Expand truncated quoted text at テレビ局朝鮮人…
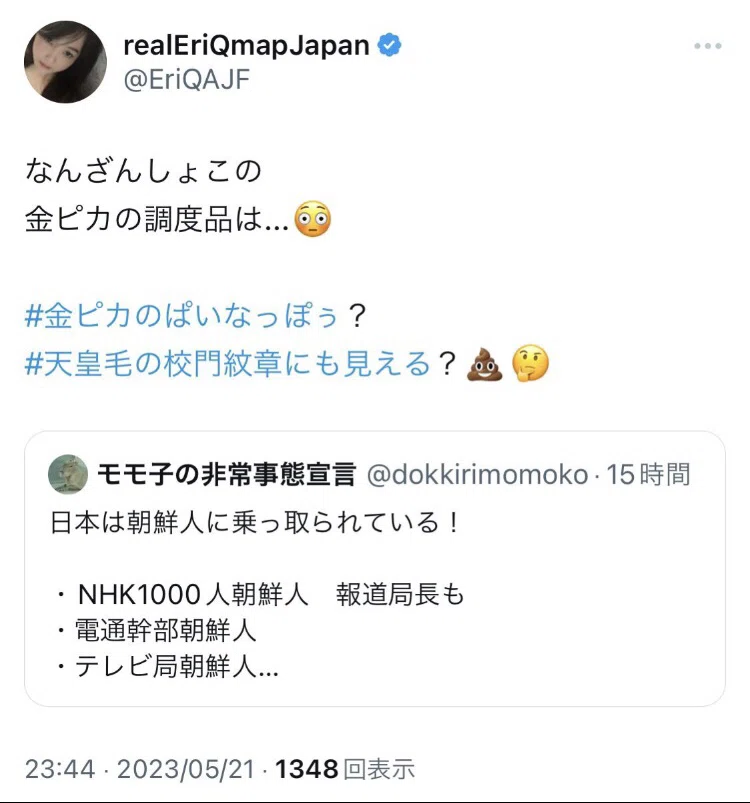Image resolution: width=750 pixels, height=803 pixels. click(x=166, y=667)
